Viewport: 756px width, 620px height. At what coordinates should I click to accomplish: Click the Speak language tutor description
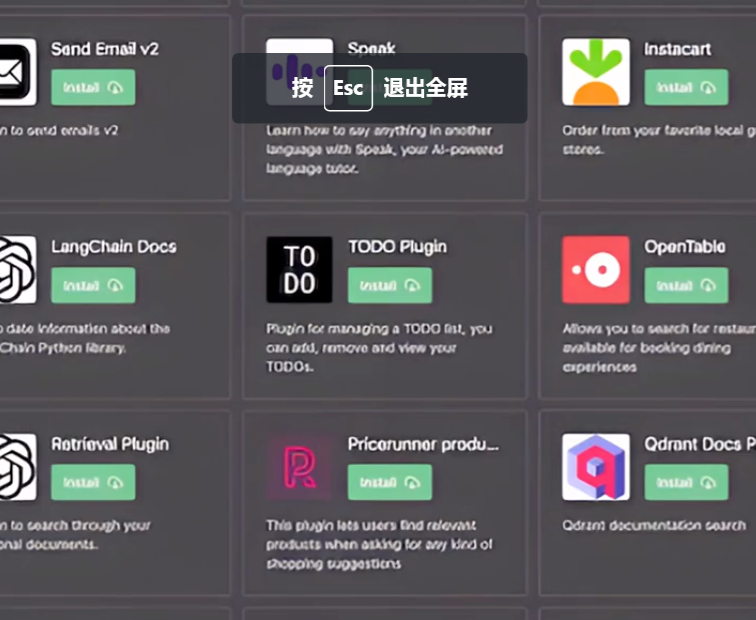pos(384,149)
